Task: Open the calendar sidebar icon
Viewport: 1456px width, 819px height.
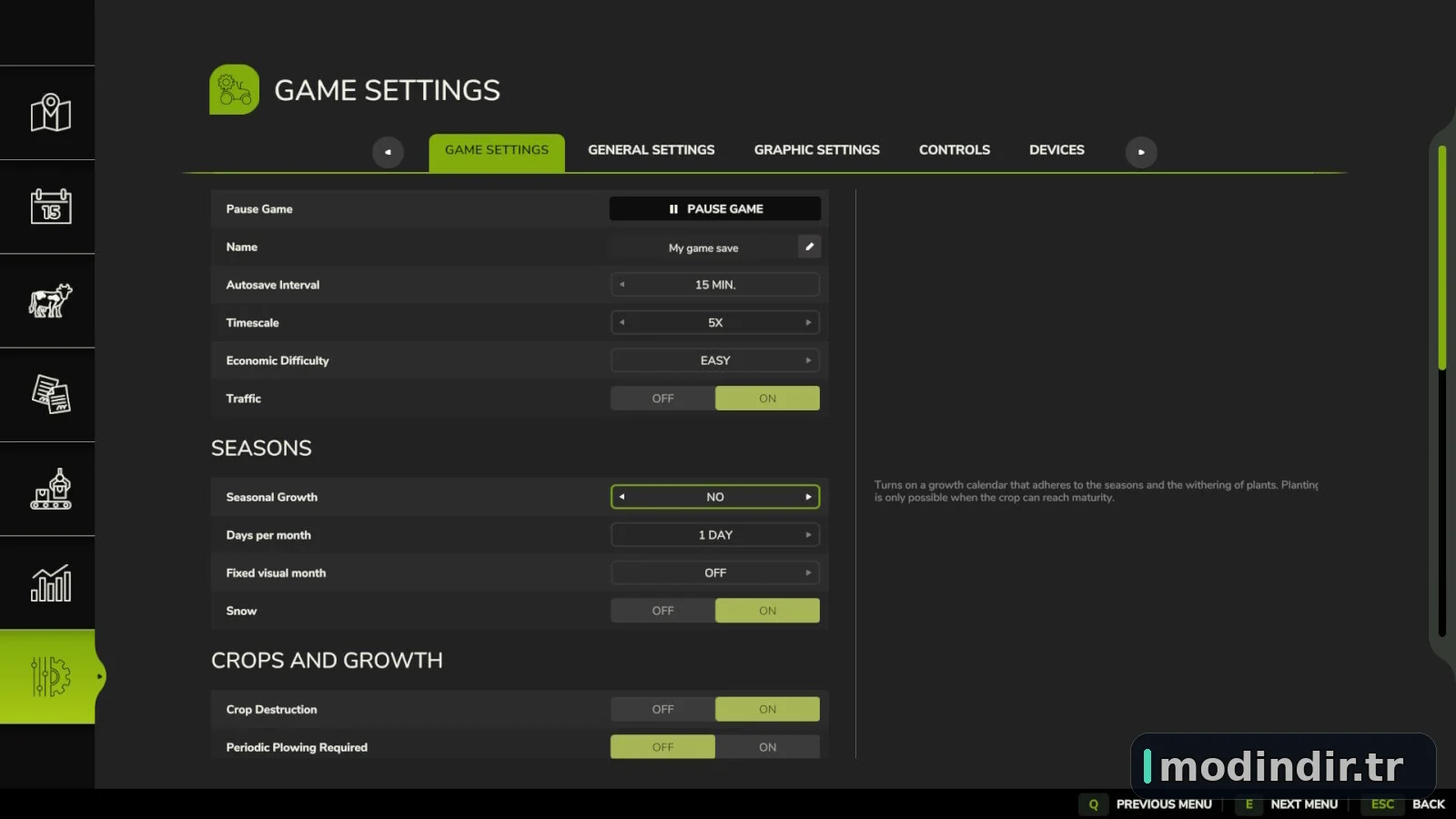Action: (x=50, y=207)
